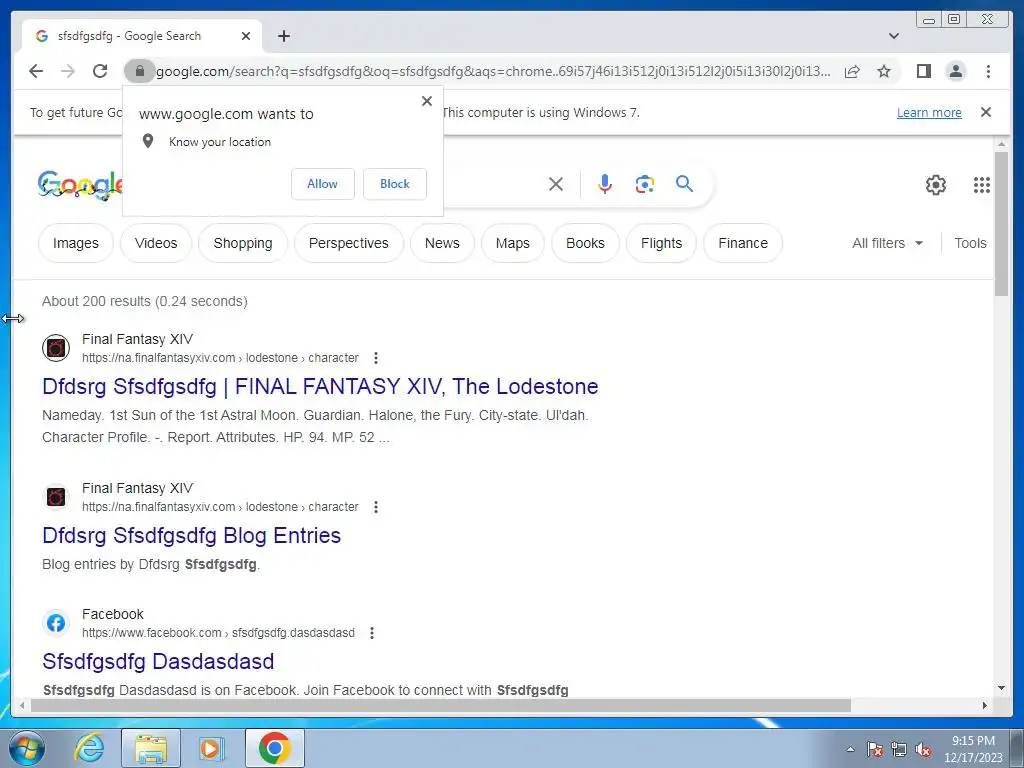Open the tab search dropdown arrow
The width and height of the screenshot is (1024, 768).
pos(894,36)
